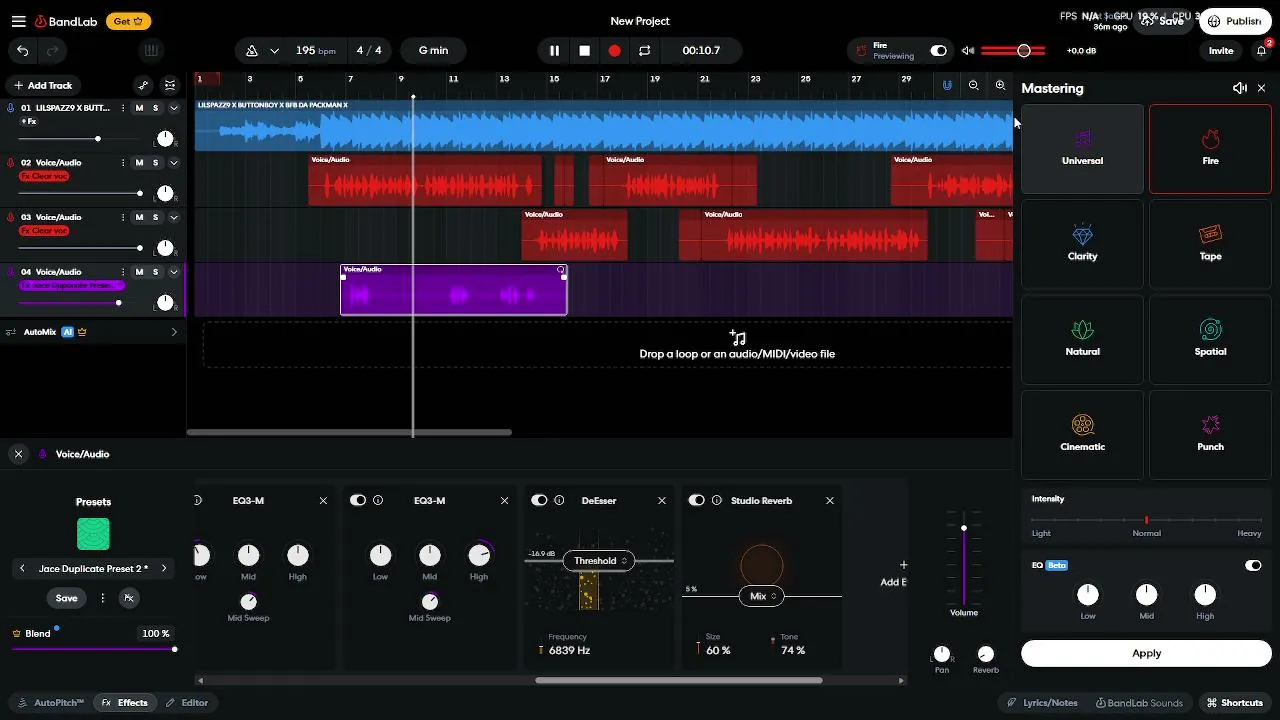Click the Get membership button
Viewport: 1280px width, 720px height.
pyautogui.click(x=128, y=21)
